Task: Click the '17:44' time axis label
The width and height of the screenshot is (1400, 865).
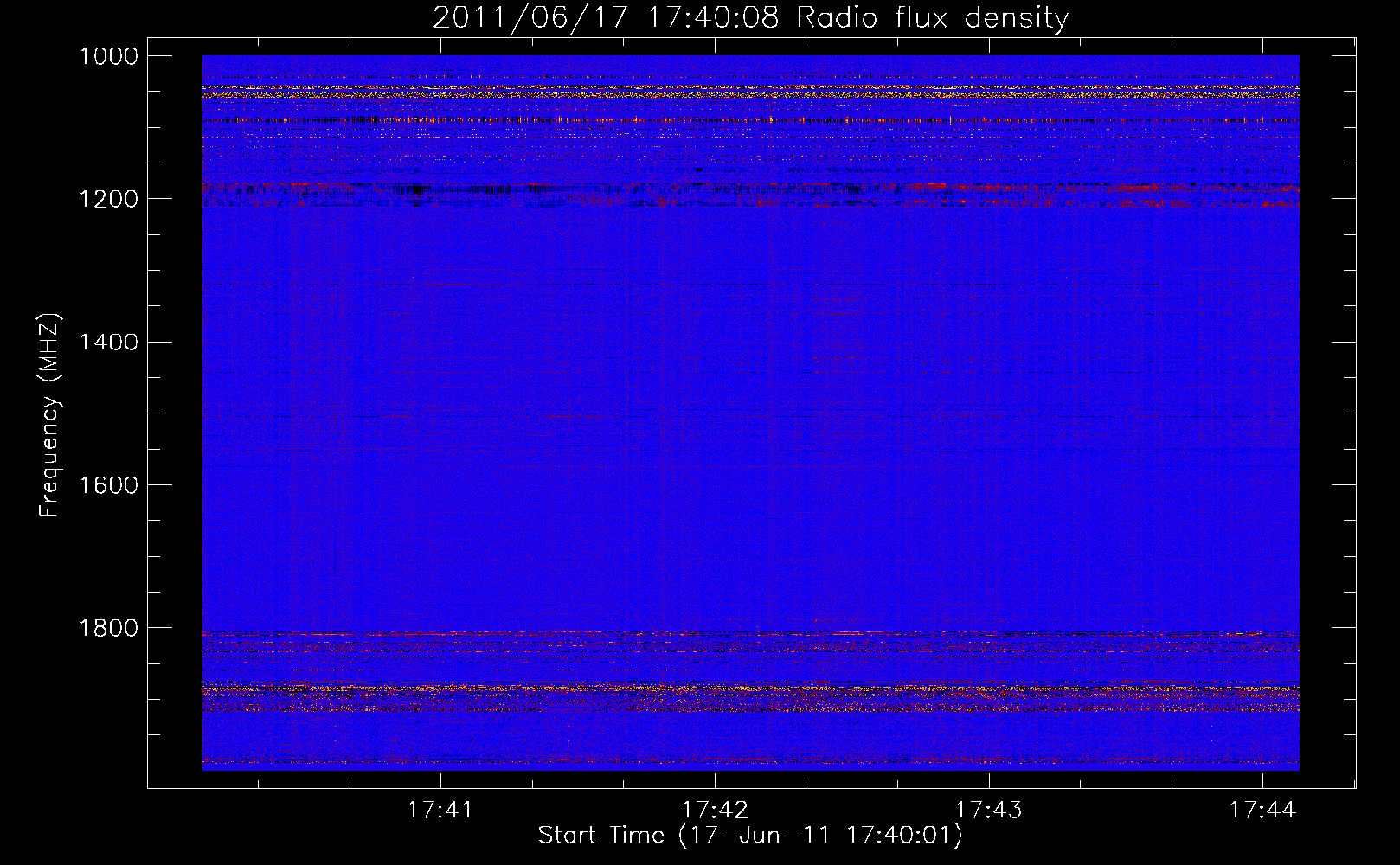Action: click(1262, 810)
